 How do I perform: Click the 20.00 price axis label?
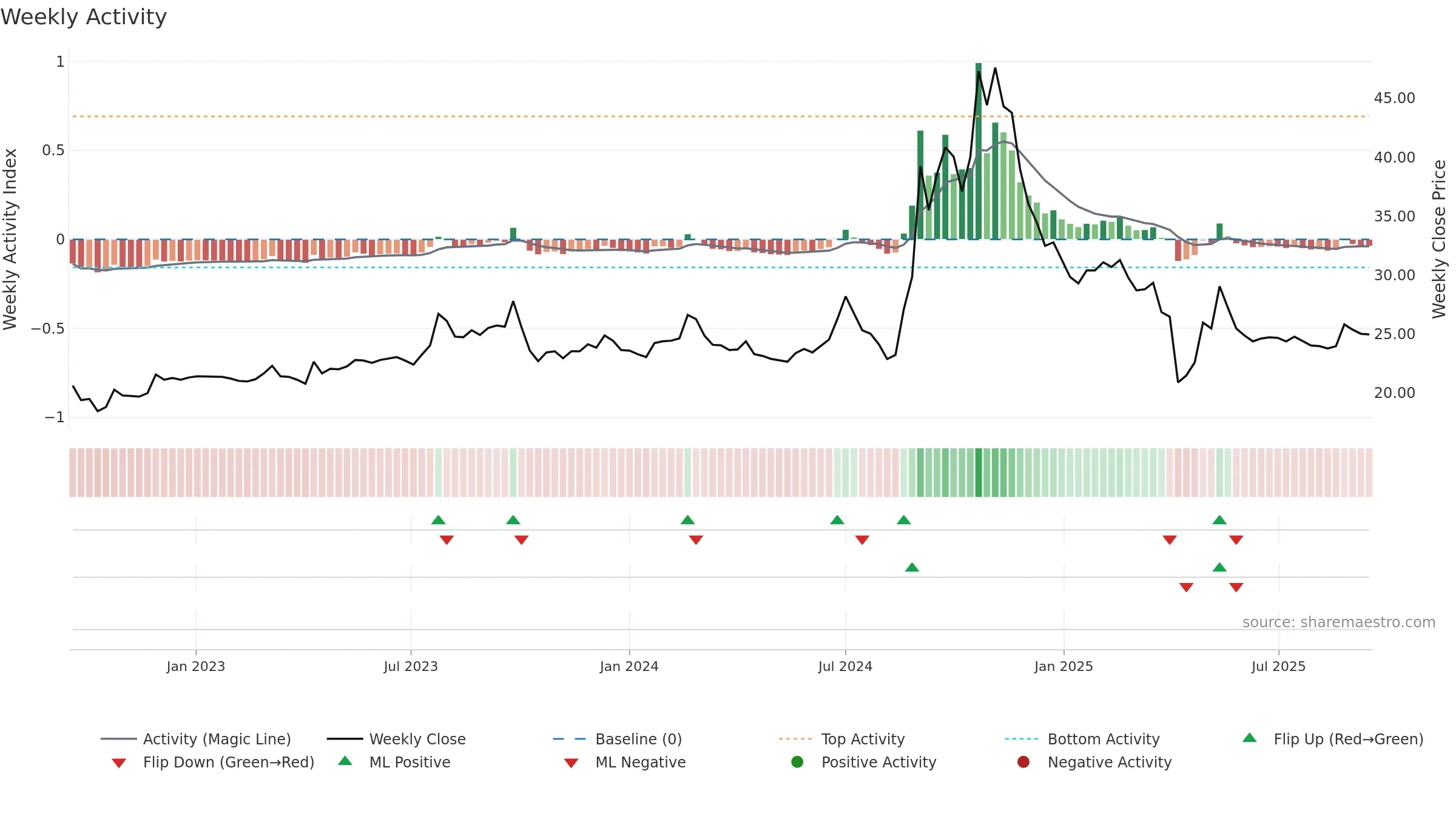tap(1395, 393)
